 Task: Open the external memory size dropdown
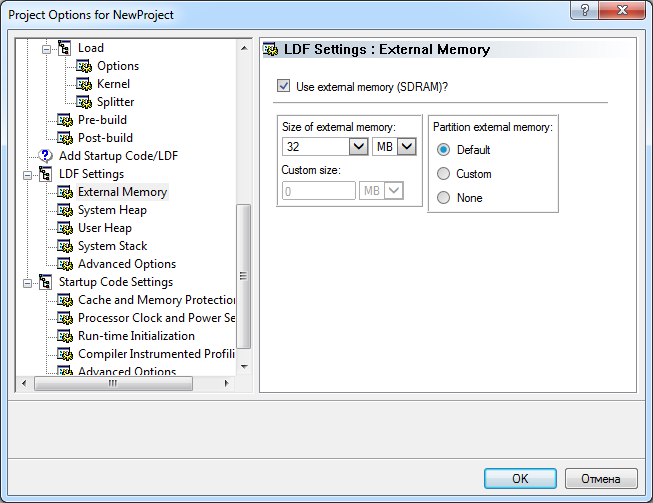[359, 147]
